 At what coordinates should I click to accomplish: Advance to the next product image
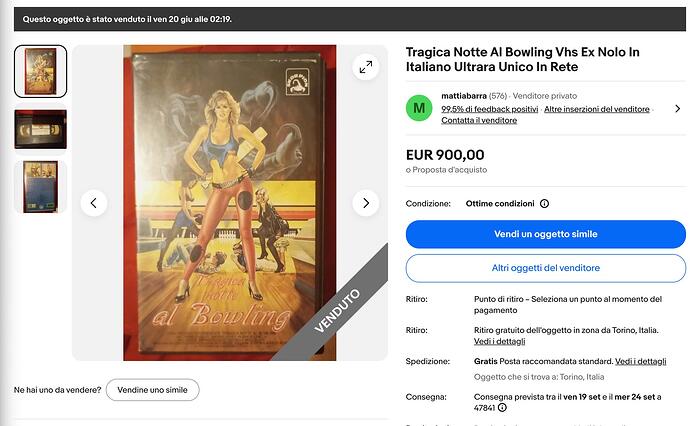click(x=366, y=203)
